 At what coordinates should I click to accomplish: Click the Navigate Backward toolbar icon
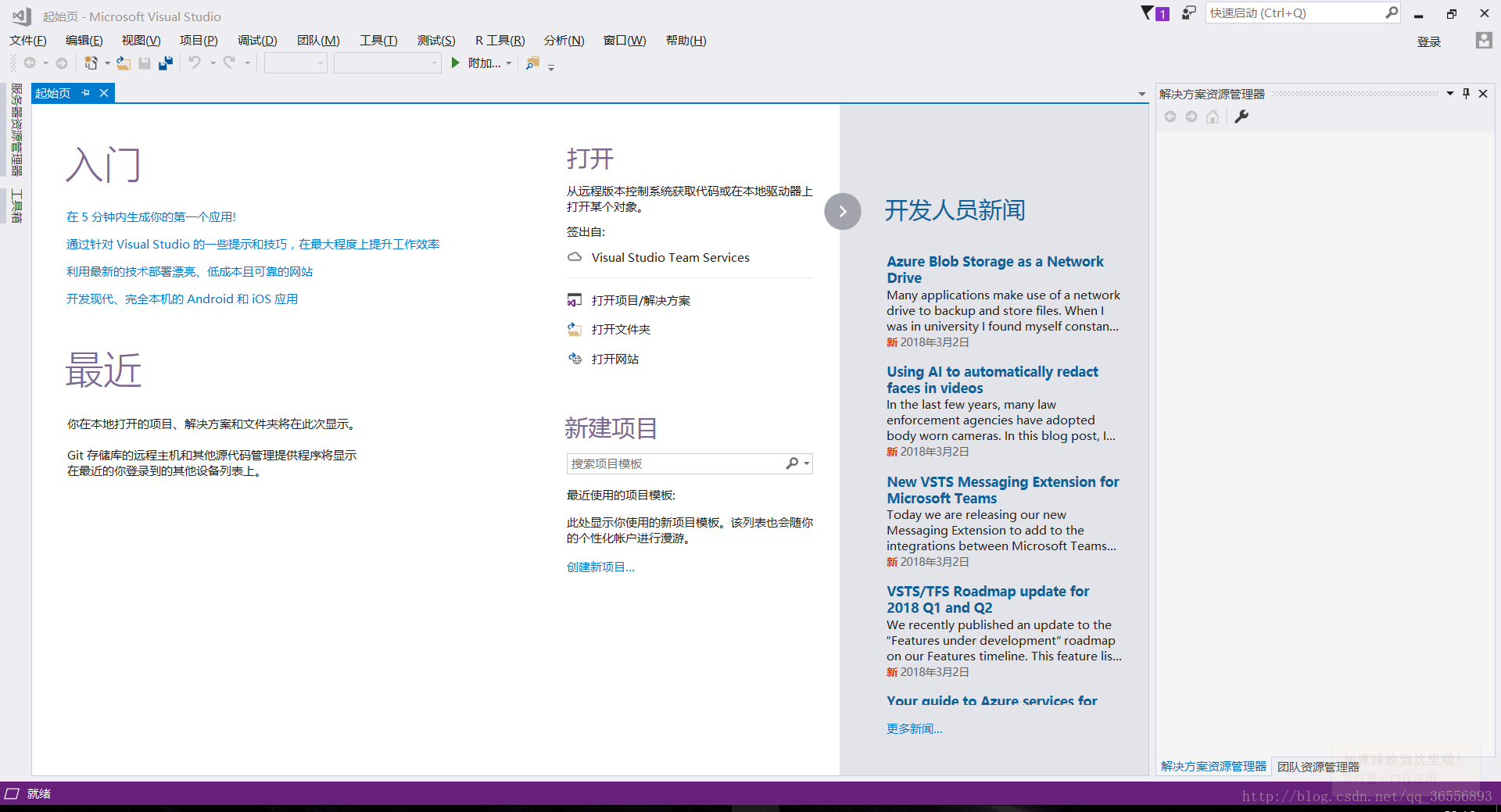(30, 63)
